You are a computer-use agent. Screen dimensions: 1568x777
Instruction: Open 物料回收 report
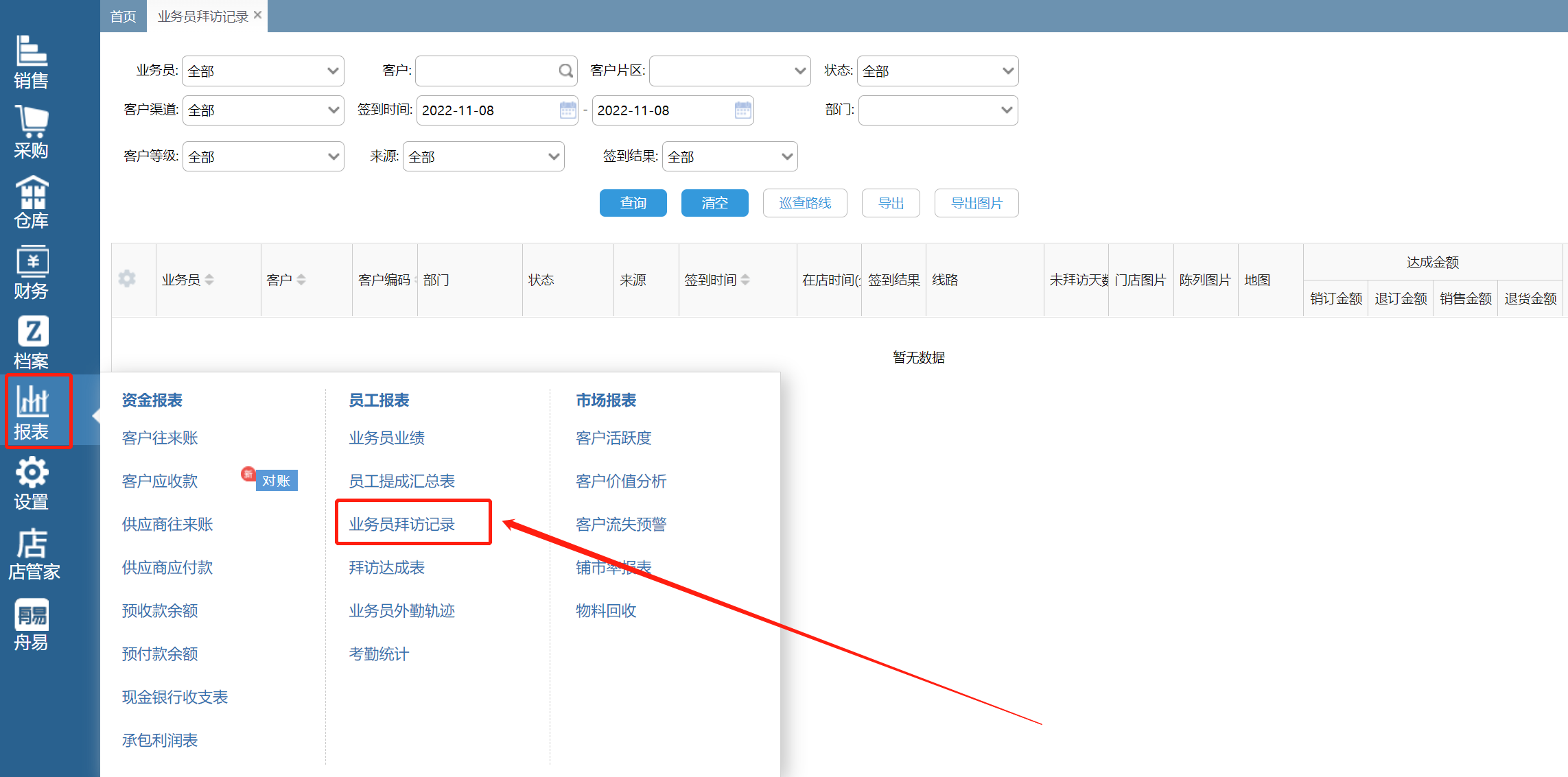(x=606, y=610)
